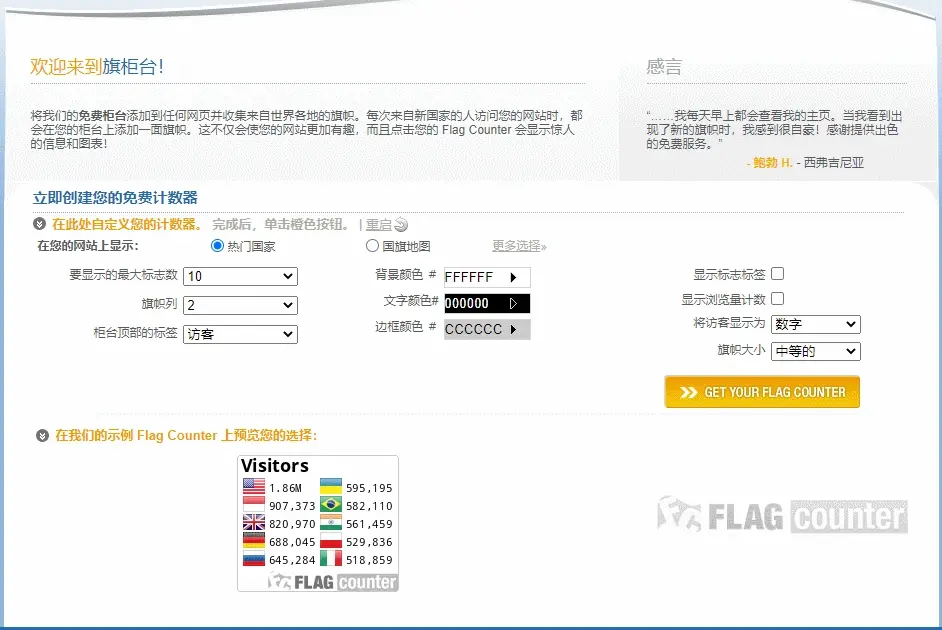Open the 旗帜大小 dropdown showing 中等的
This screenshot has width=942, height=630.
click(816, 351)
